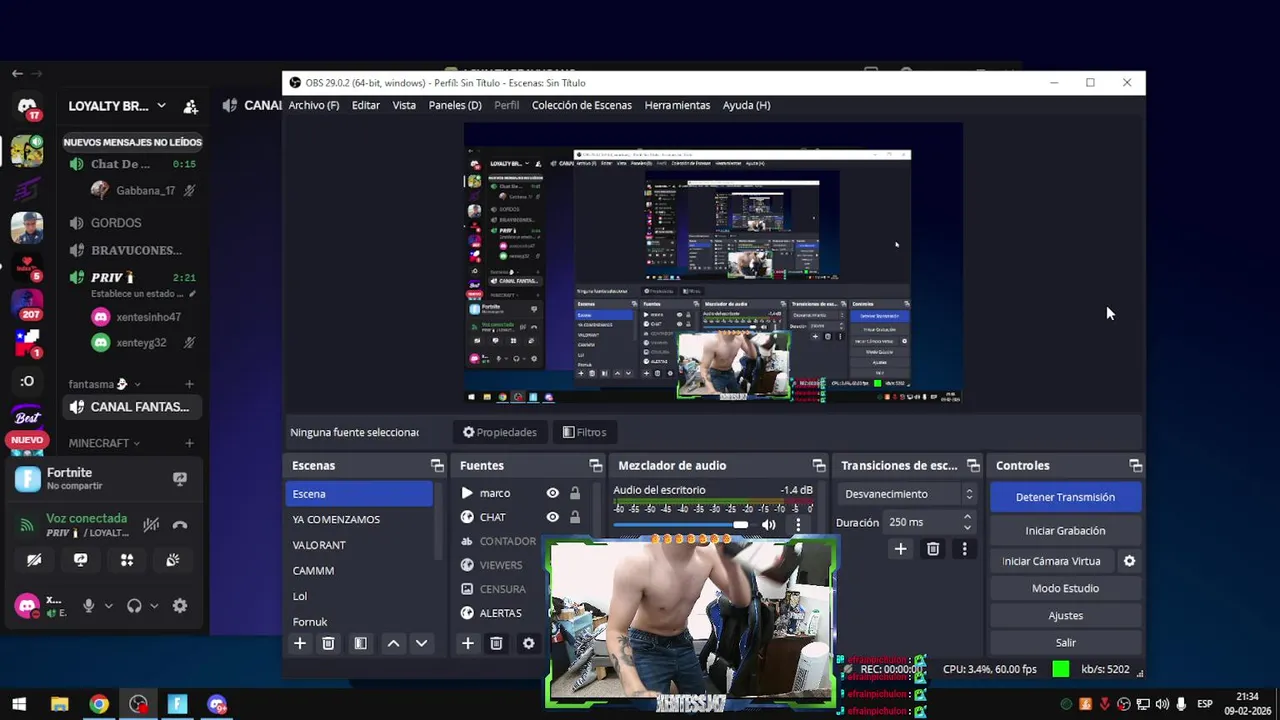Open Discord headphone output options arrow
Viewport: 1280px width, 720px height.
(154, 606)
